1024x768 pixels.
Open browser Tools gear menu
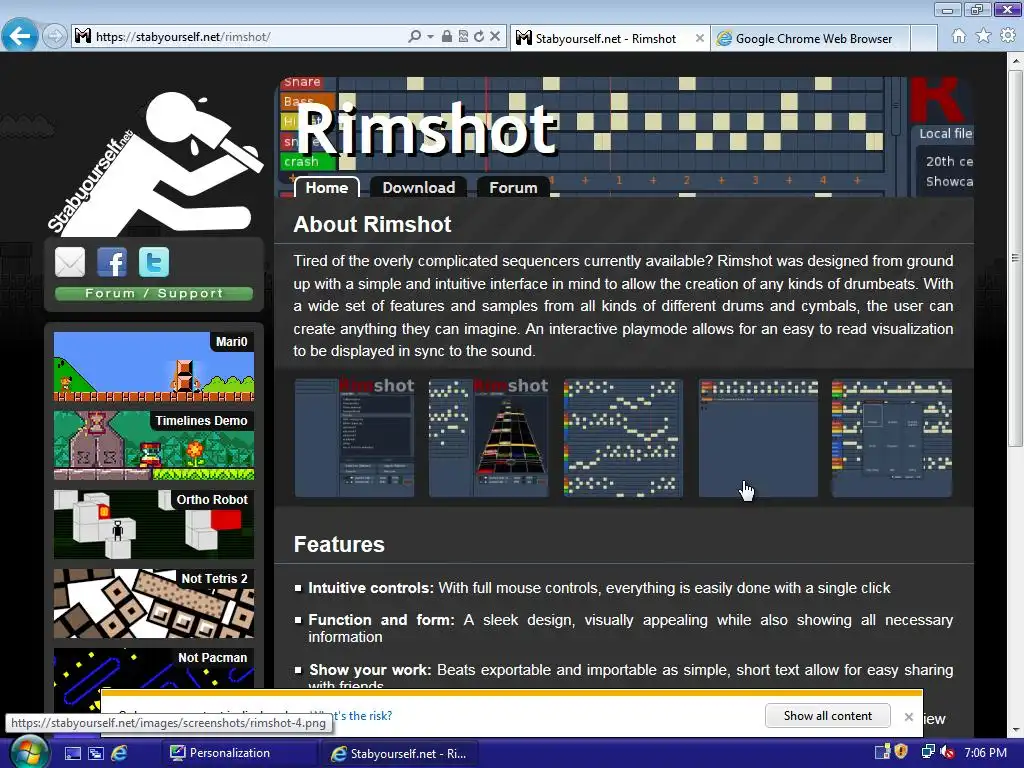[1008, 37]
